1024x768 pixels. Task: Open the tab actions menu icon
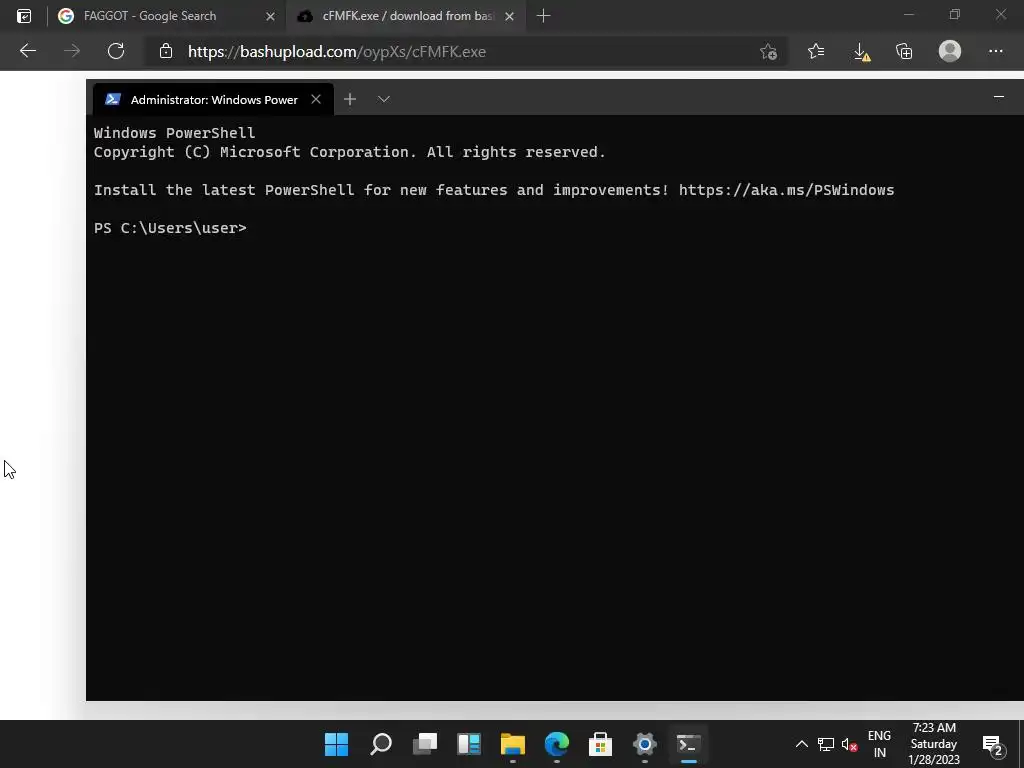coord(24,16)
